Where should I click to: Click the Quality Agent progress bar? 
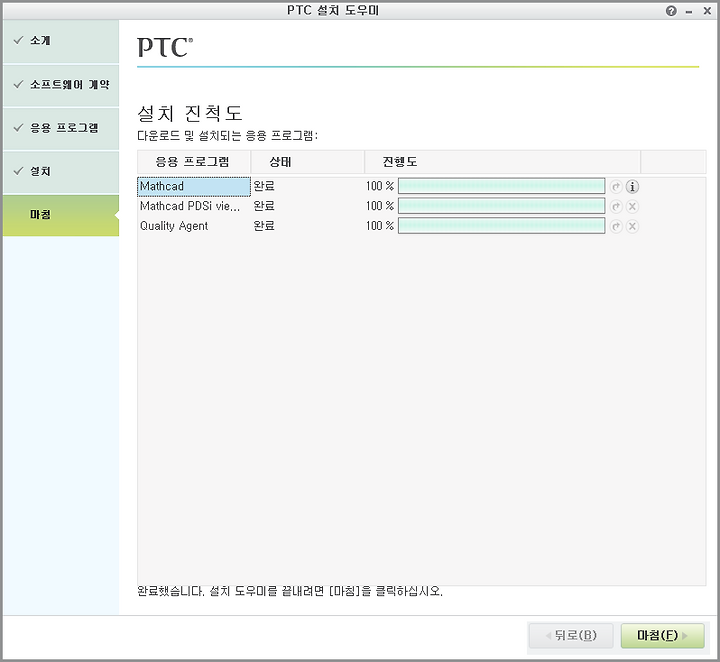pyautogui.click(x=501, y=226)
